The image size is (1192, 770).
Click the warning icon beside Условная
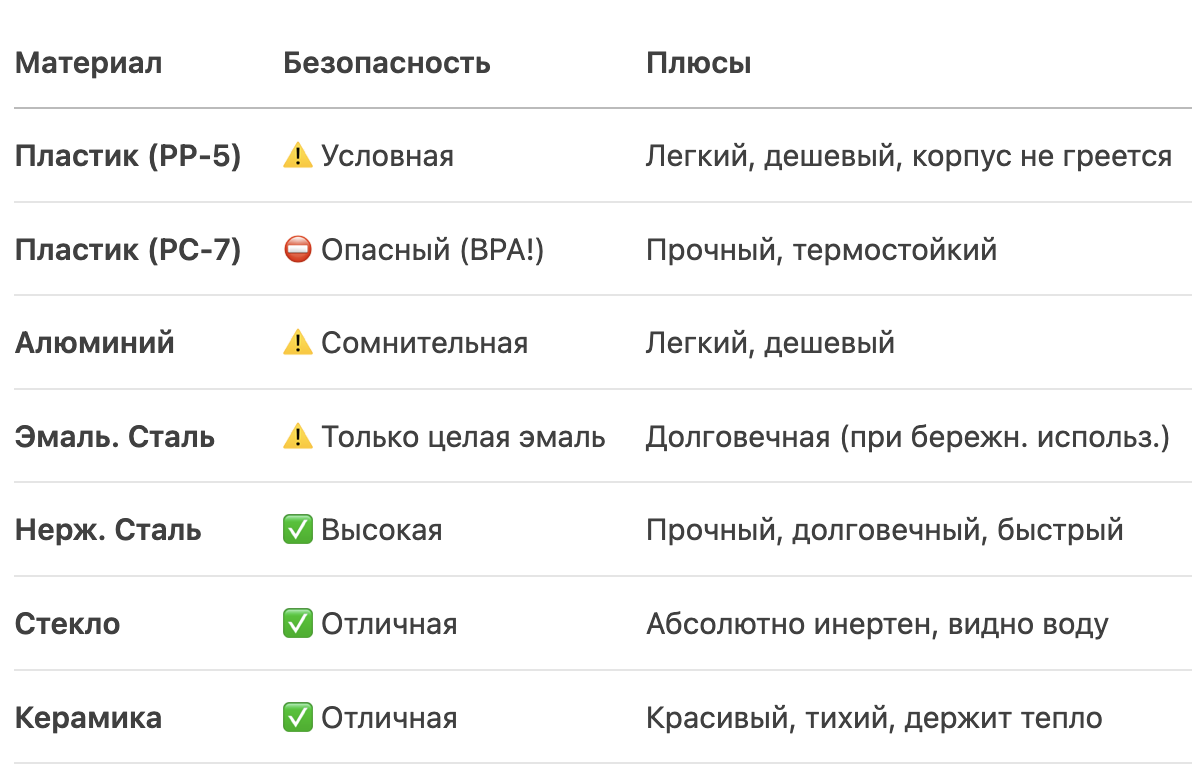(297, 156)
